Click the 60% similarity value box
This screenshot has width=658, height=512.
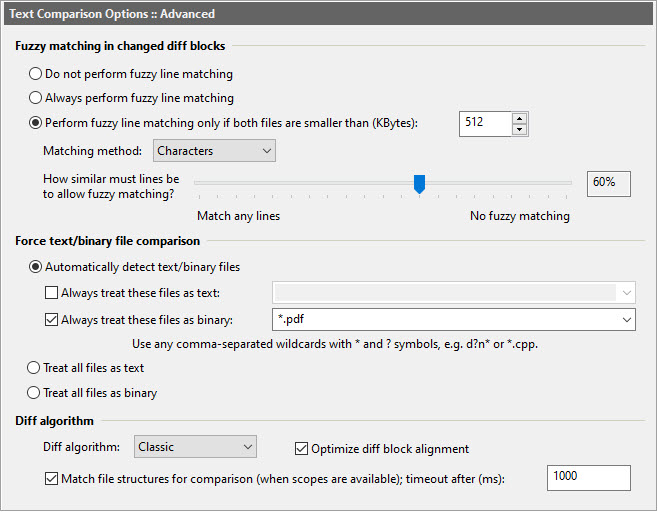tap(608, 183)
